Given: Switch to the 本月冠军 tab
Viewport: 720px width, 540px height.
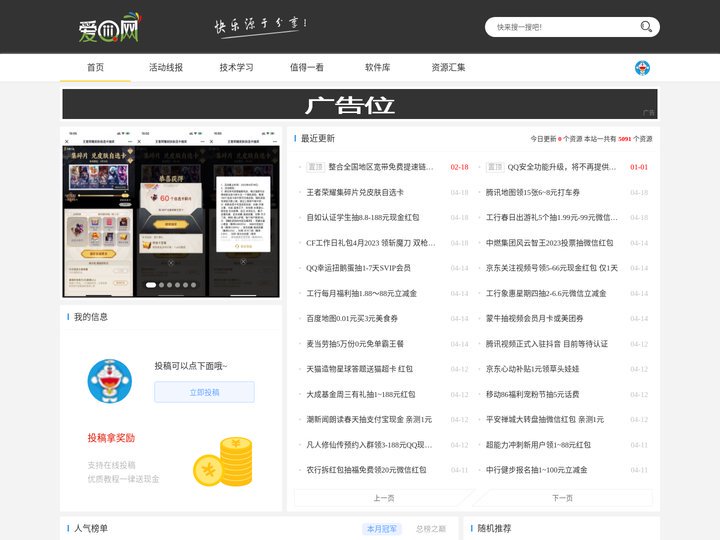Looking at the screenshot, I should click(382, 529).
